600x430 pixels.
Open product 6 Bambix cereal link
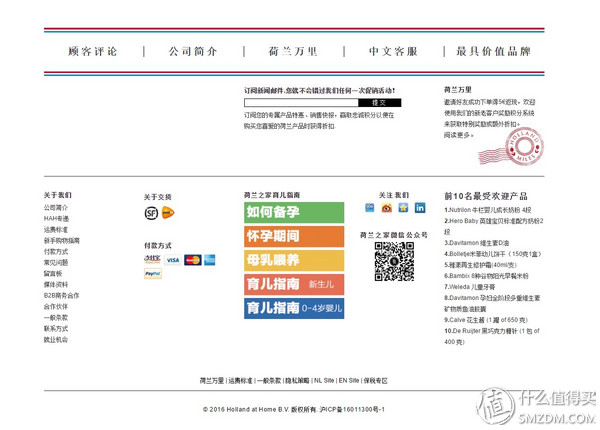point(486,276)
